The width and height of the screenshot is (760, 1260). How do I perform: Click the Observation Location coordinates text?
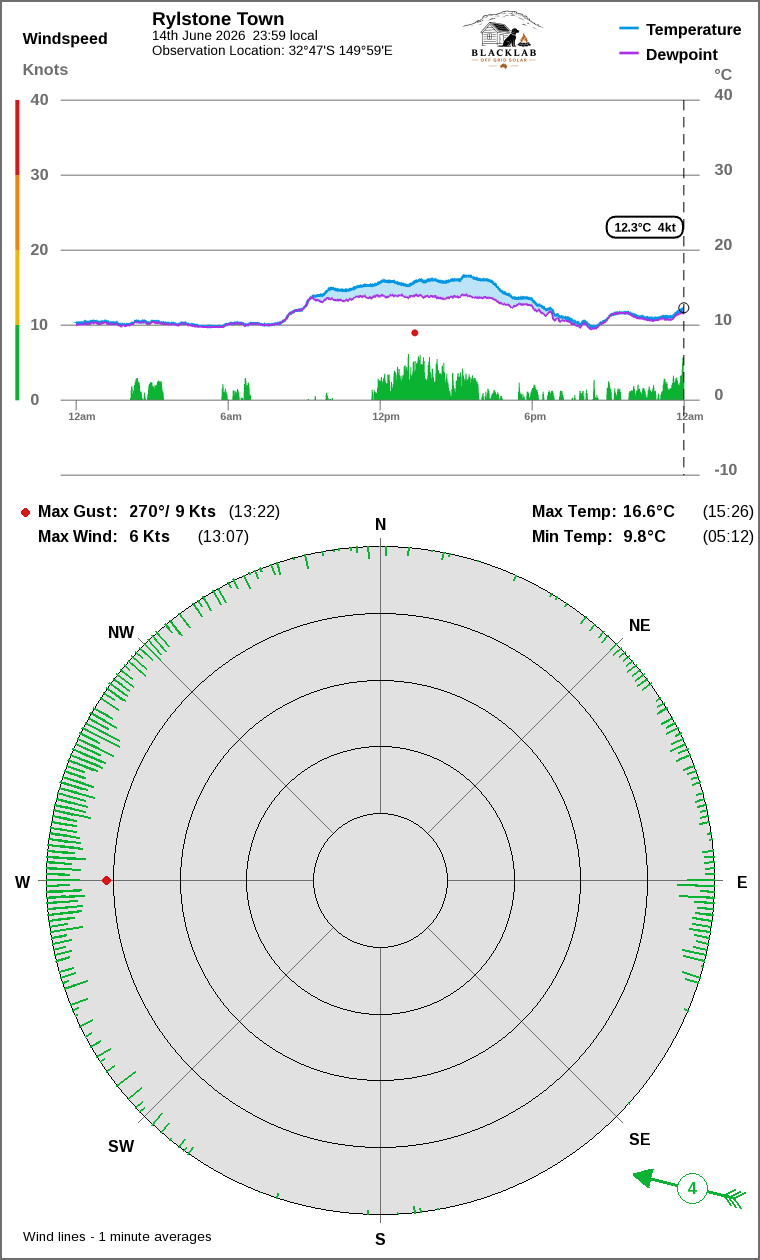tap(272, 50)
